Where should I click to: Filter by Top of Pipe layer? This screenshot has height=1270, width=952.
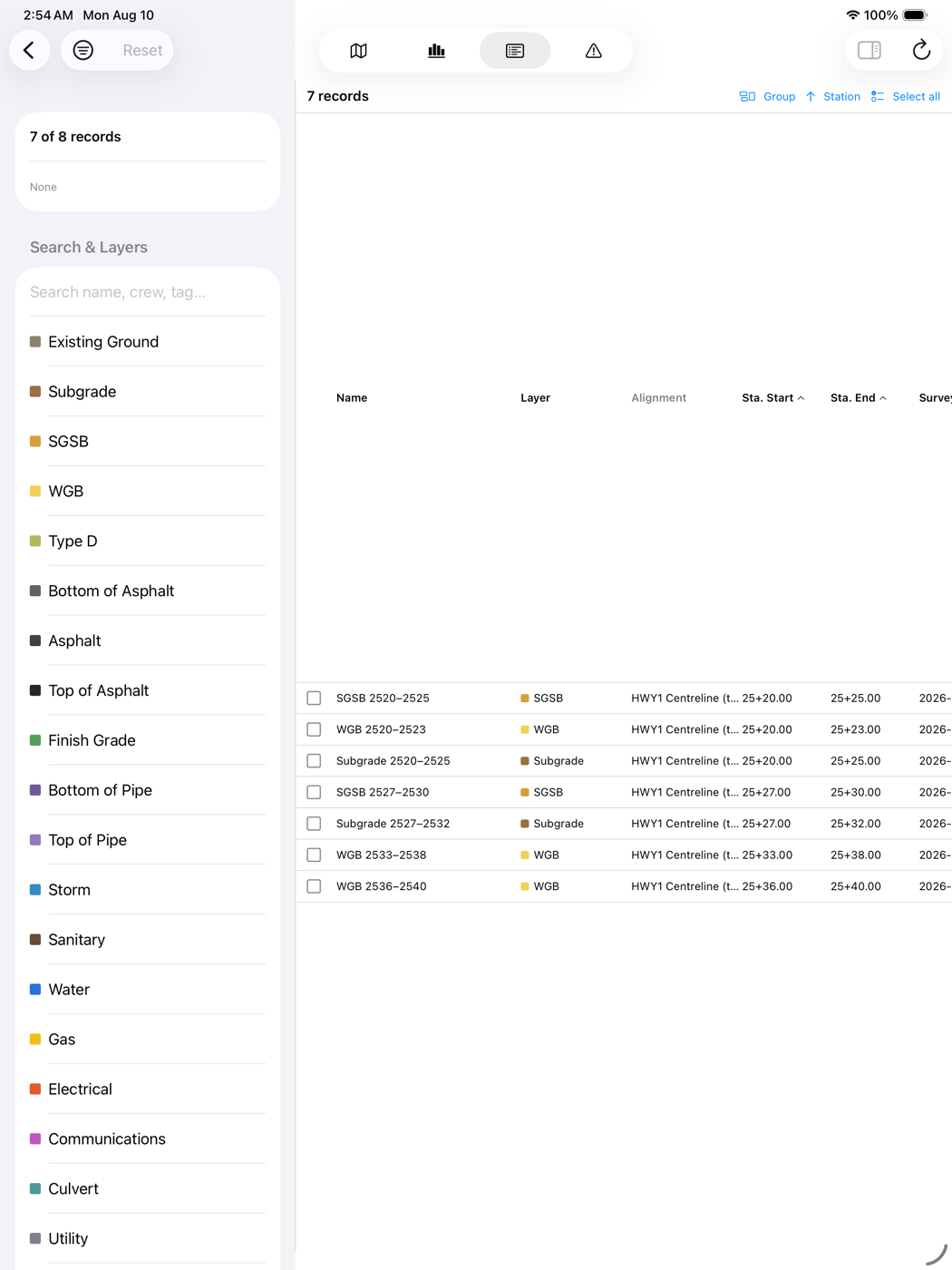(148, 841)
